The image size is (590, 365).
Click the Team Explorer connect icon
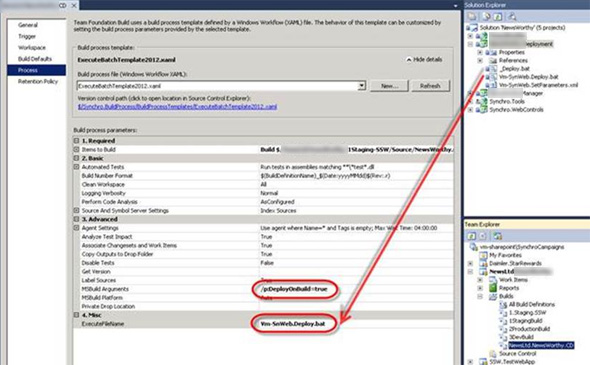tap(497, 236)
